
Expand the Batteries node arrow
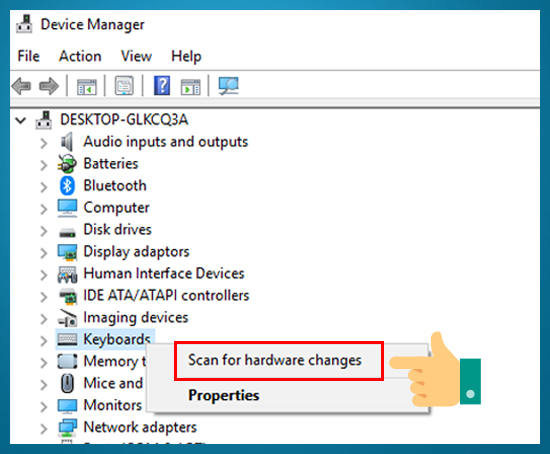click(x=43, y=165)
